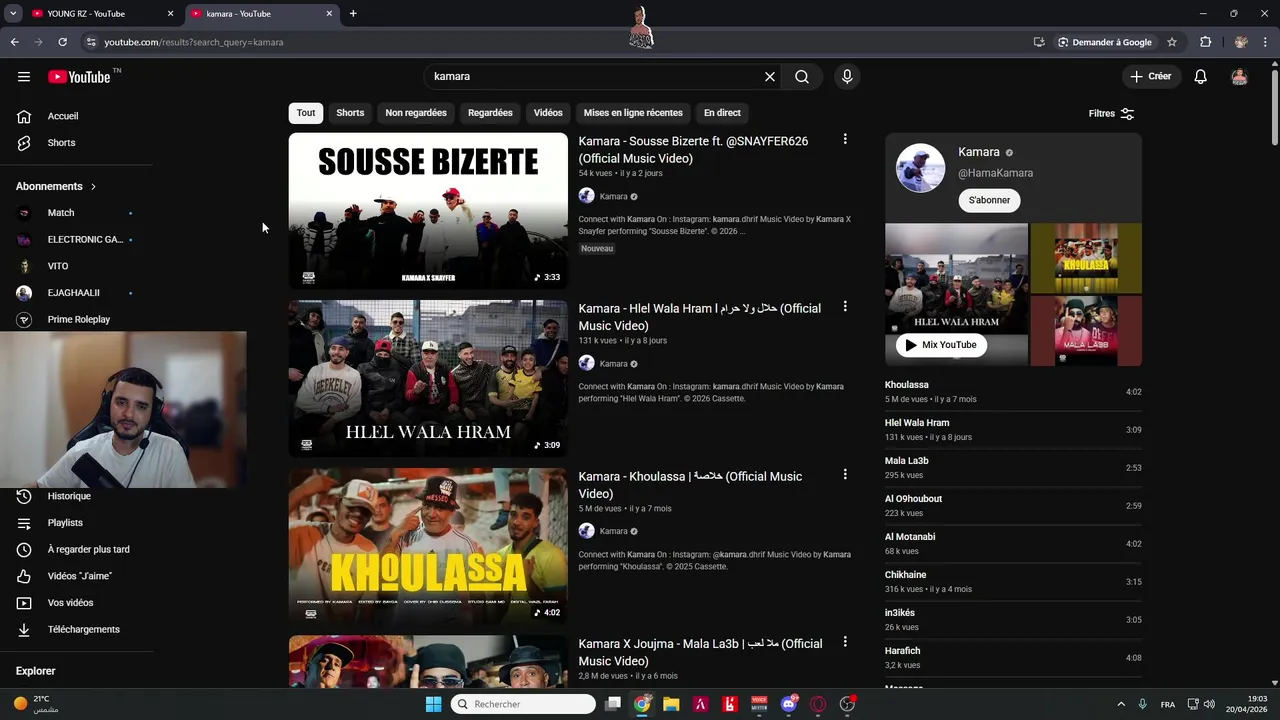1280x720 pixels.
Task: Open the Filtres search filters
Action: click(x=1111, y=114)
